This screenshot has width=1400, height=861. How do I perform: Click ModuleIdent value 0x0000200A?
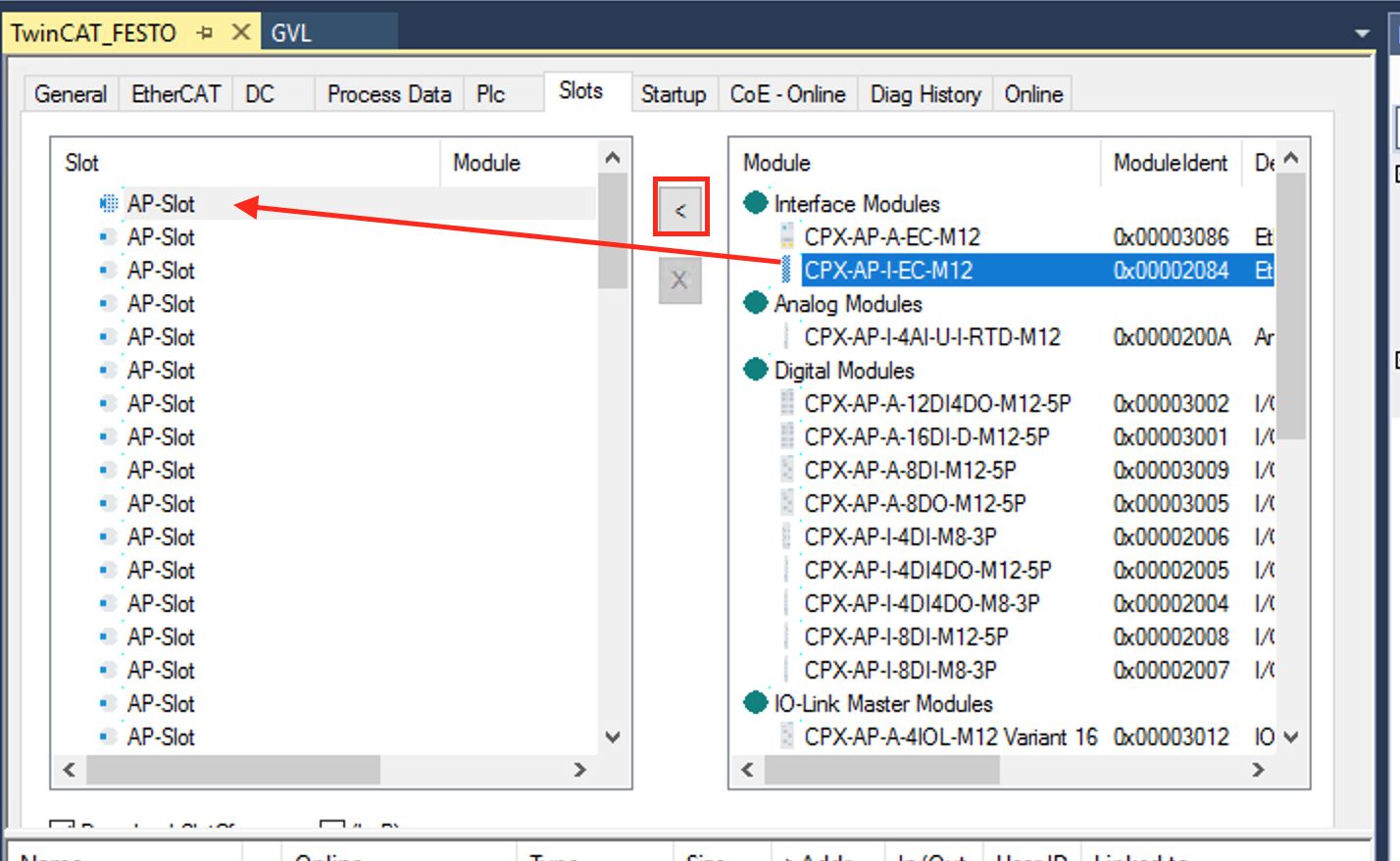tap(1172, 337)
